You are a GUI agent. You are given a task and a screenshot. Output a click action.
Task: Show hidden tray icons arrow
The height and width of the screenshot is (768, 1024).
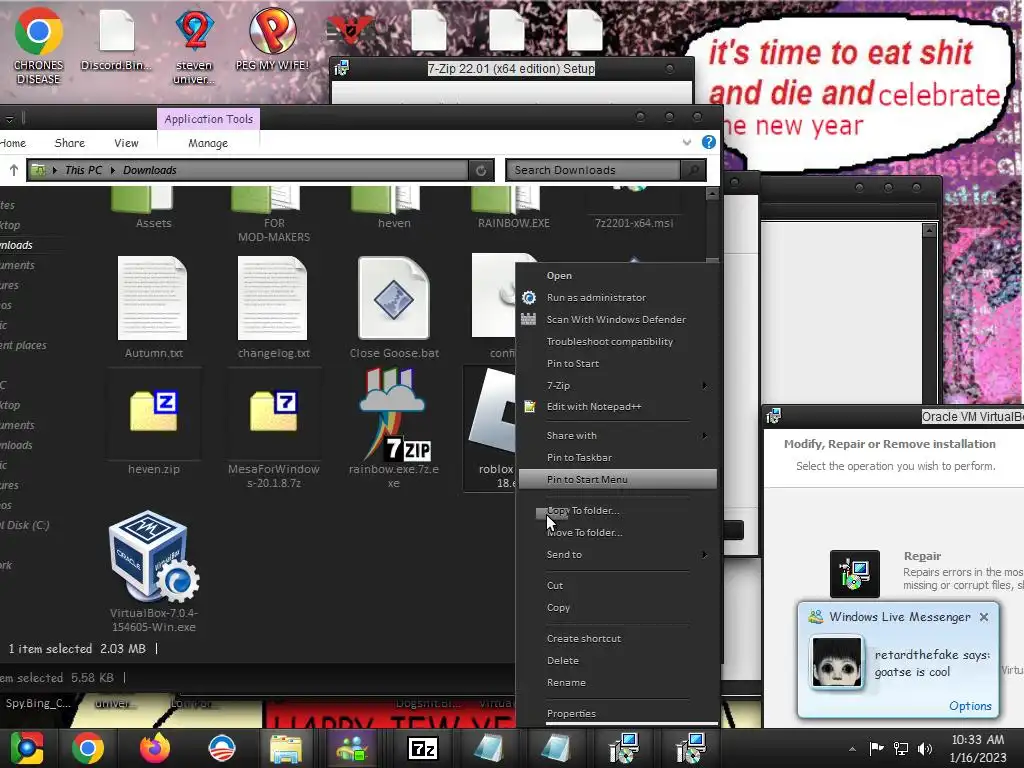coord(852,749)
